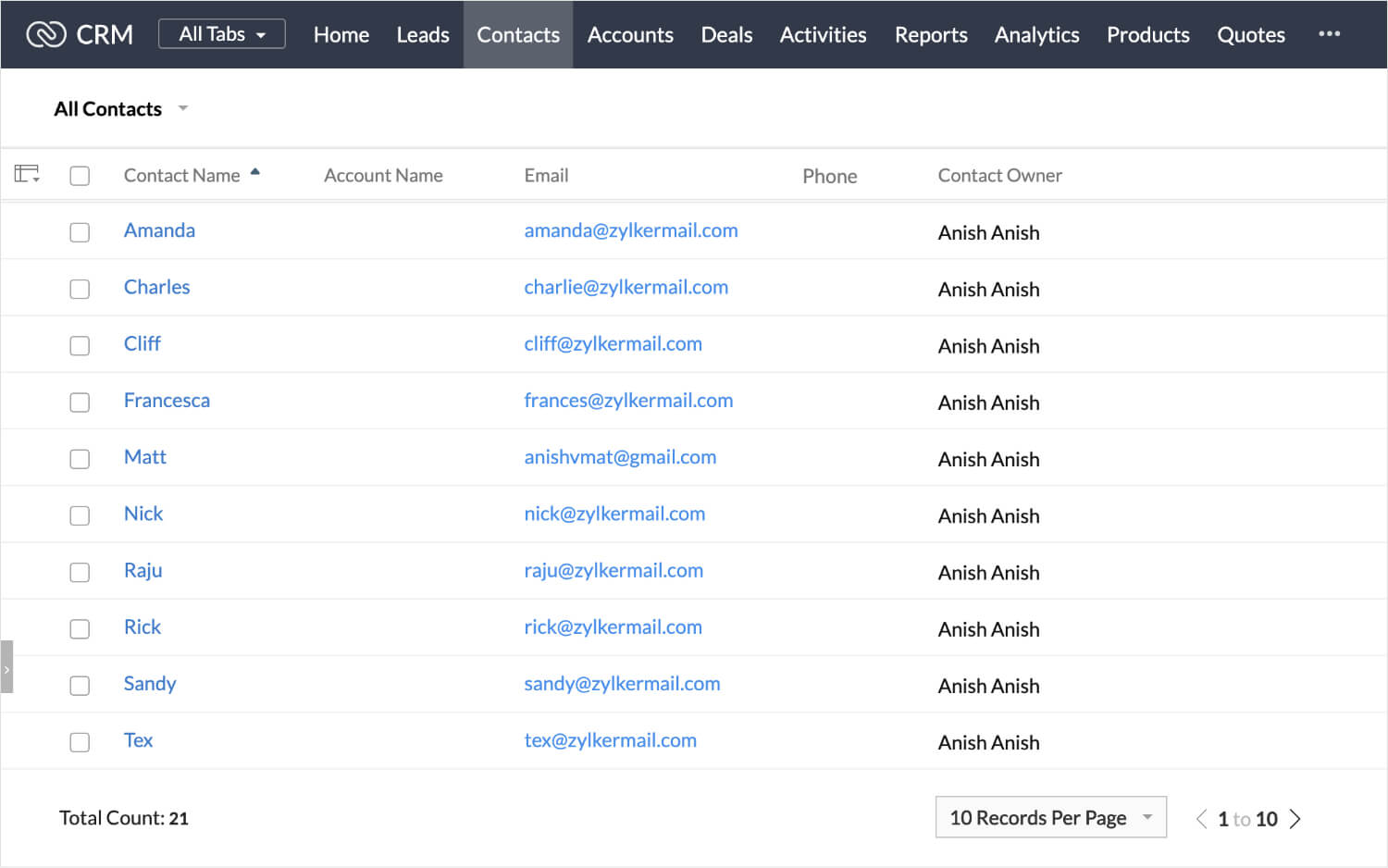Open the column settings table icon
Image resolution: width=1388 pixels, height=868 pixels.
[27, 174]
